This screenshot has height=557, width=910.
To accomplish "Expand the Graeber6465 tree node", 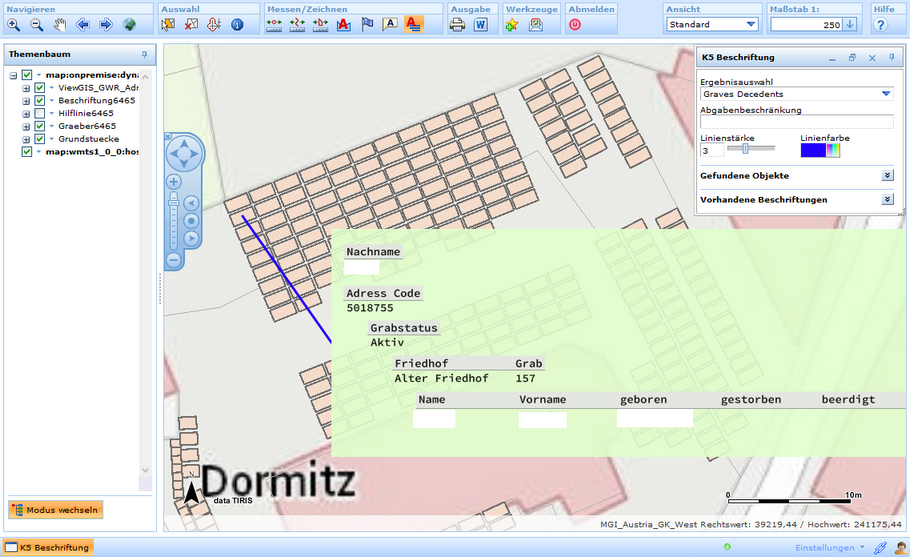I will [26, 126].
